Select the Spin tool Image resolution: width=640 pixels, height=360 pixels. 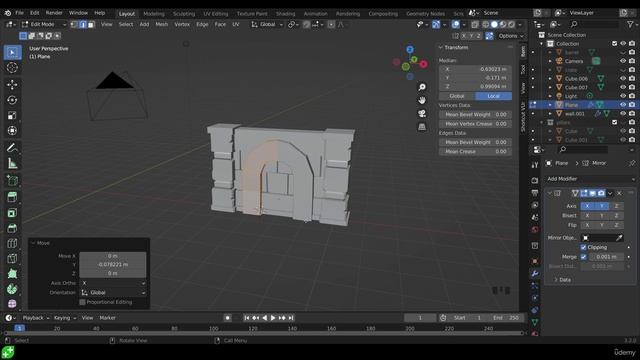pos(12,289)
